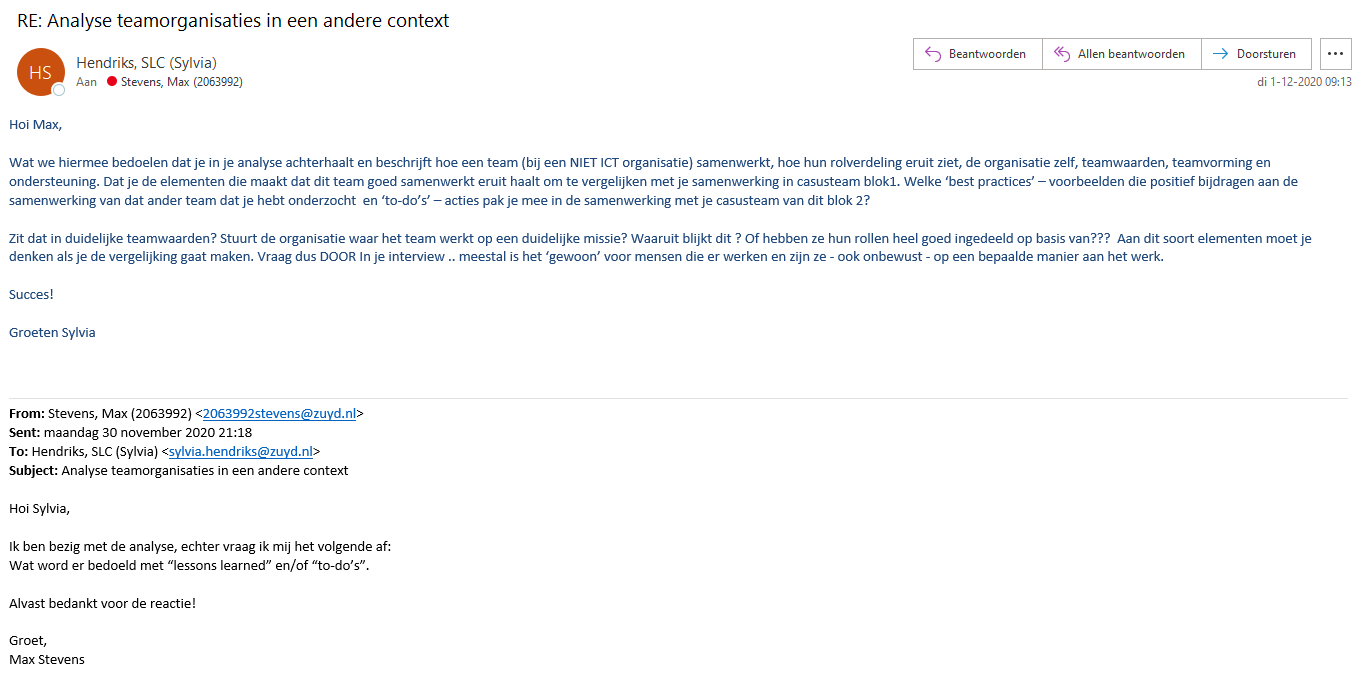Image resolution: width=1361 pixels, height=696 pixels.
Task: Click the HS sender avatar
Action: [x=40, y=72]
